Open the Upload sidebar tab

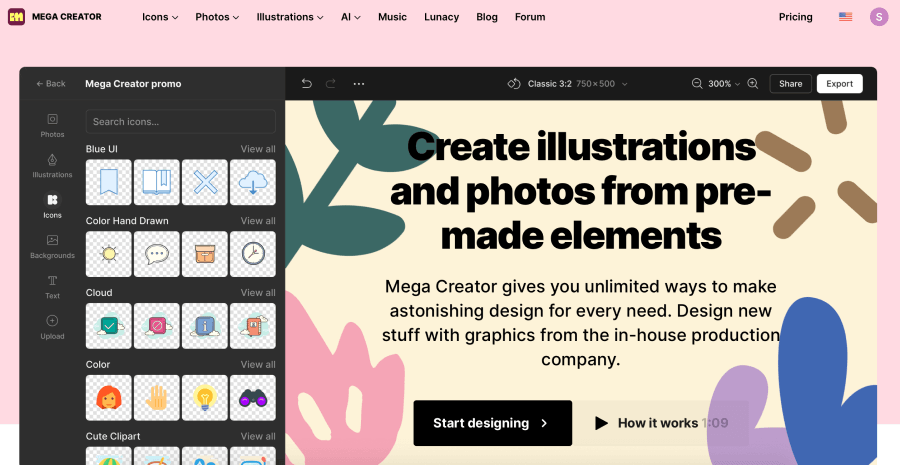point(52,327)
